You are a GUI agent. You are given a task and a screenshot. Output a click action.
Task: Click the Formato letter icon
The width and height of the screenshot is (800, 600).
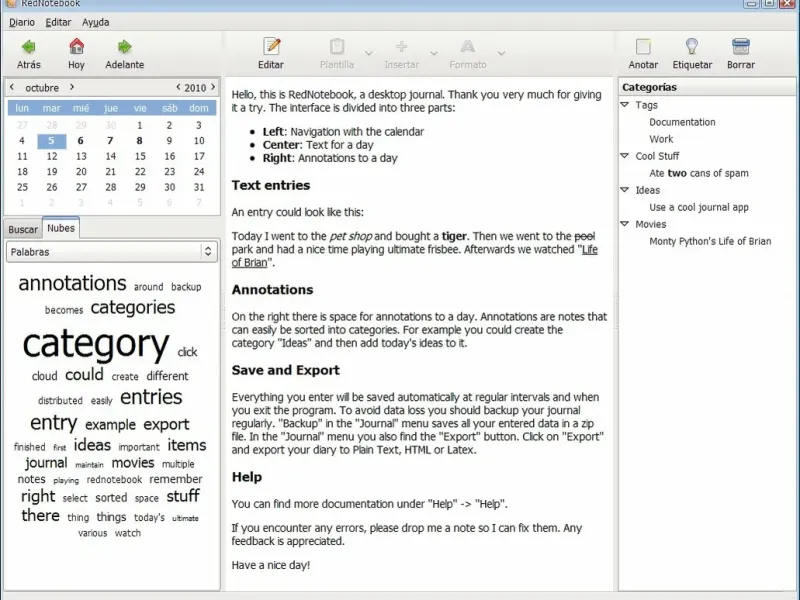(467, 46)
